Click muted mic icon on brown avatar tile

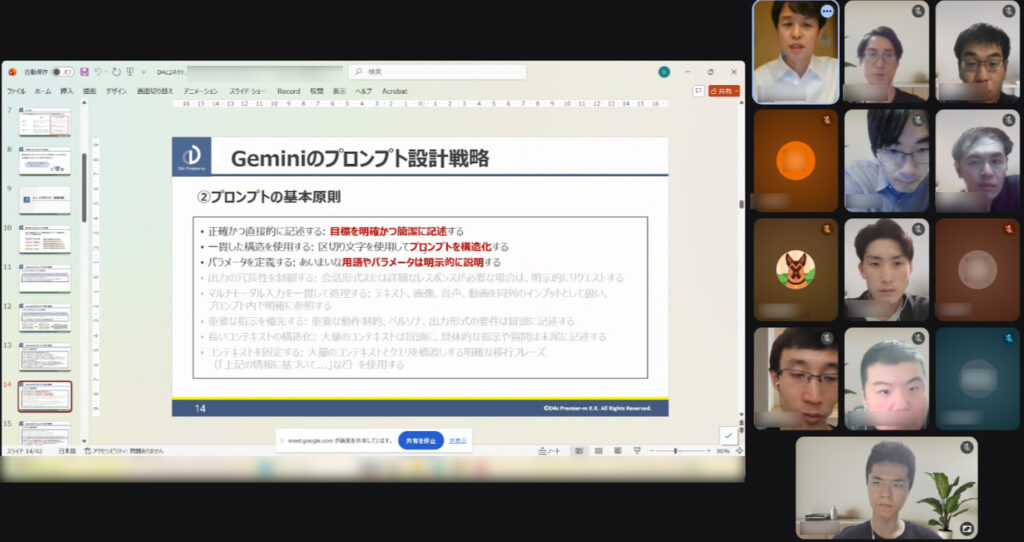click(x=1009, y=229)
